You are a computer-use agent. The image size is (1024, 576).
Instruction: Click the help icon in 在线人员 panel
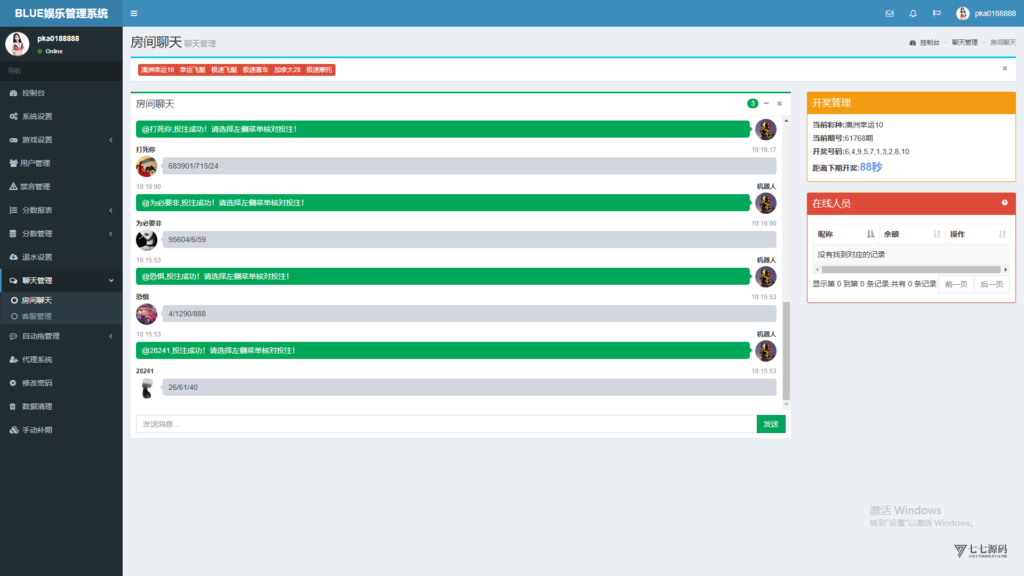(x=1004, y=203)
